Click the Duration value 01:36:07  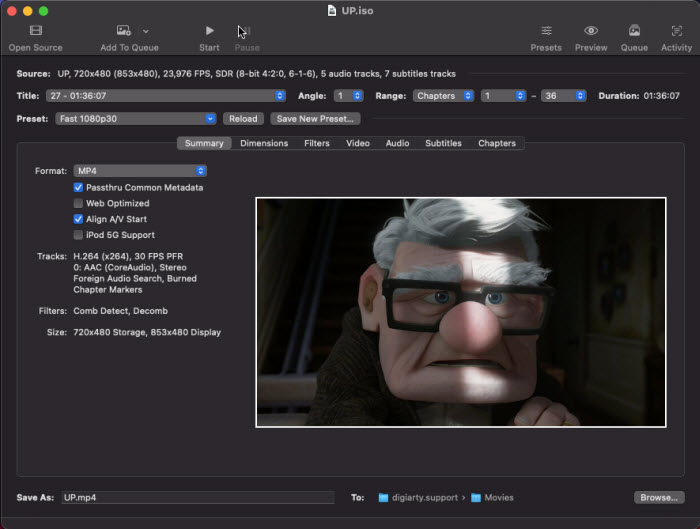pyautogui.click(x=661, y=96)
